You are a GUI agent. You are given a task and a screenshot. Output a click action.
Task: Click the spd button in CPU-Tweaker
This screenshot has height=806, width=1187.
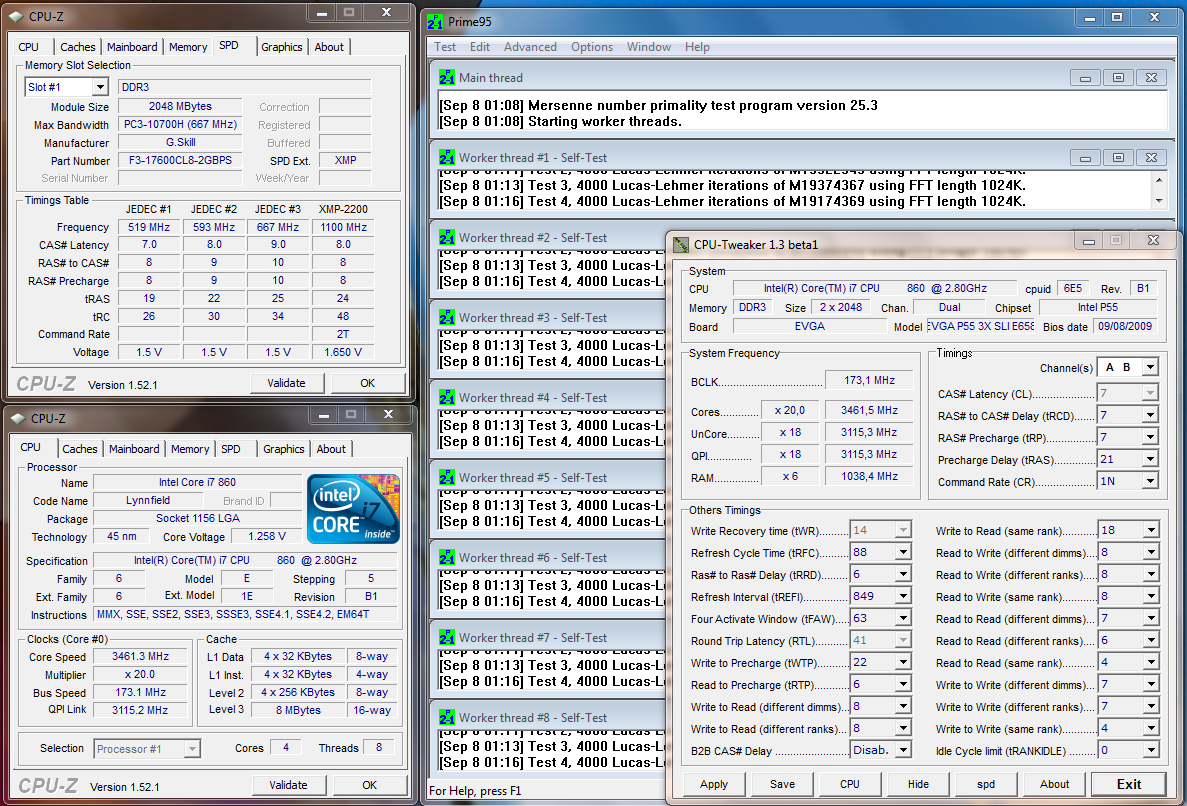click(x=986, y=784)
